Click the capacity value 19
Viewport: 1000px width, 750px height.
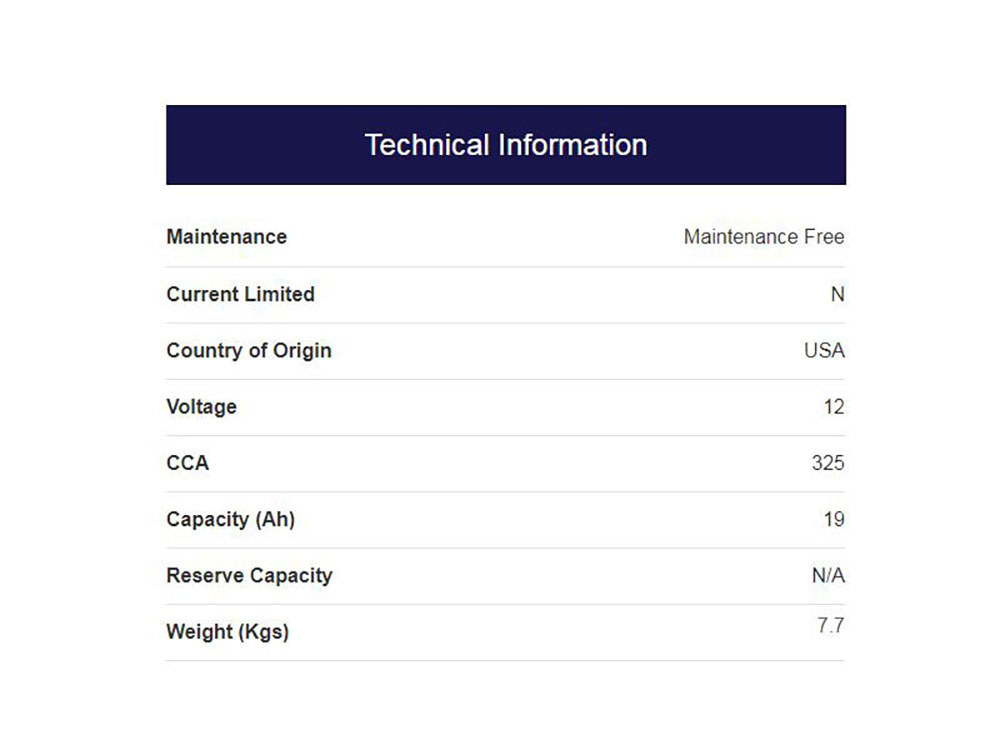coord(834,519)
